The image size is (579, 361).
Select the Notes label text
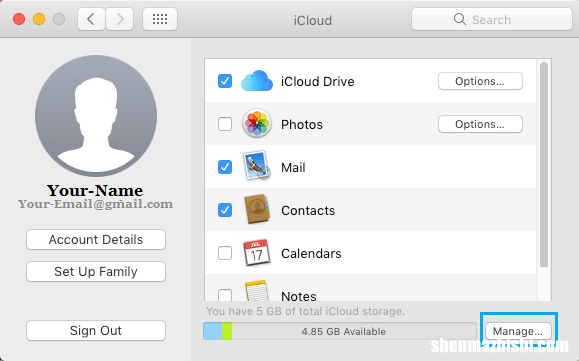tap(299, 296)
